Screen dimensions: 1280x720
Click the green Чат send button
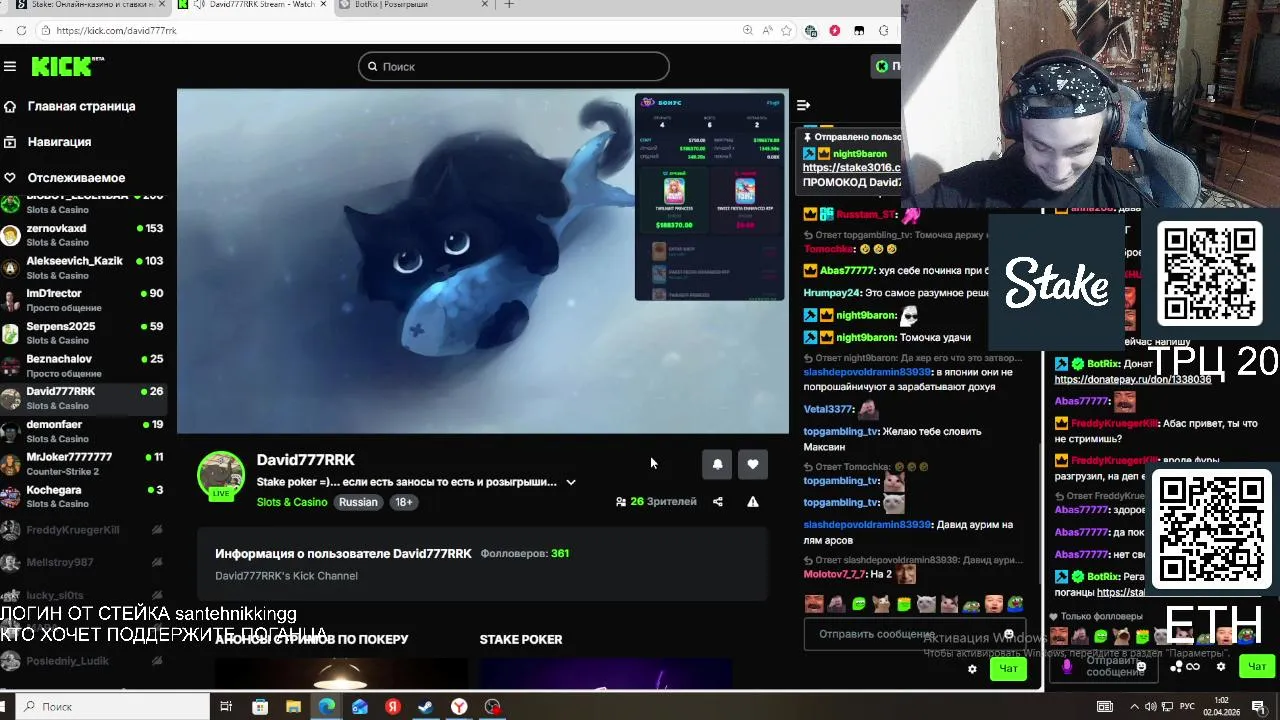point(1008,669)
